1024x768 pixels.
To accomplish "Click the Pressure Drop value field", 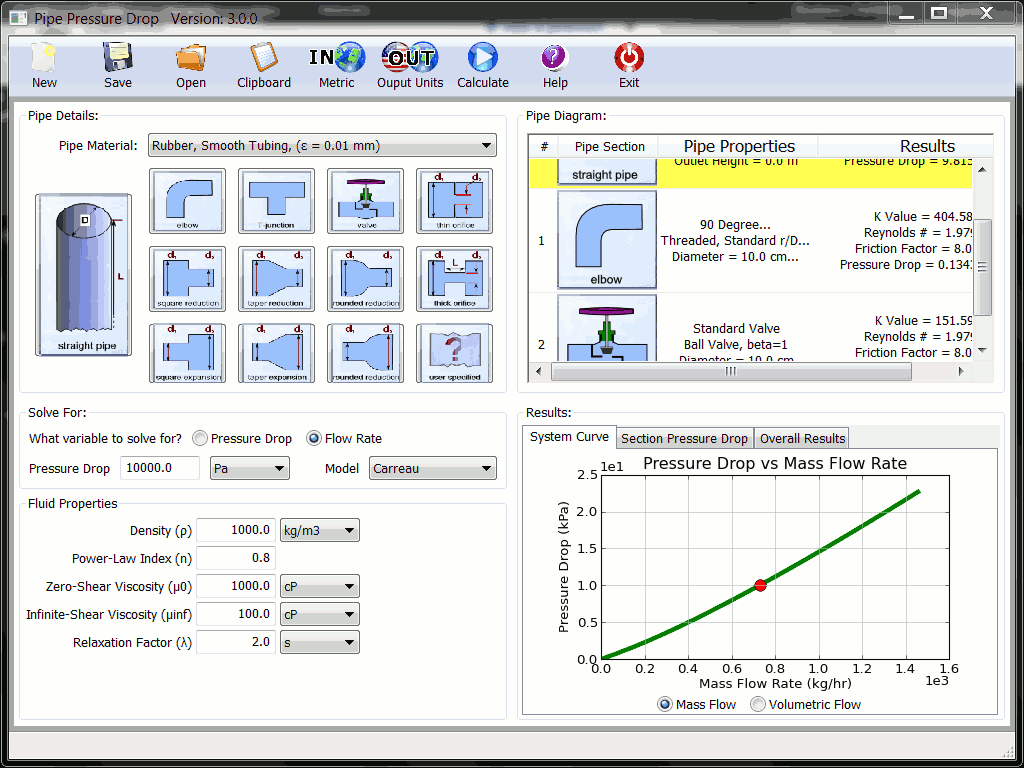I will 160,468.
